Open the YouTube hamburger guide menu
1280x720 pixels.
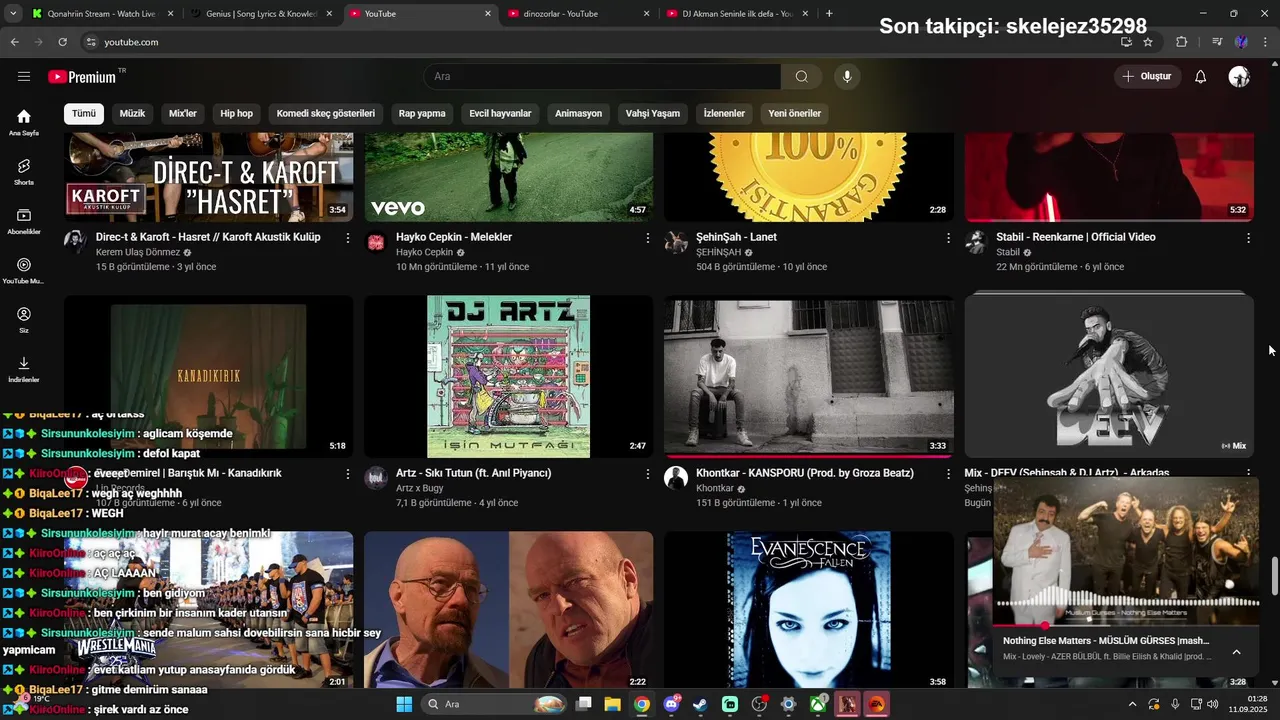tap(24, 76)
